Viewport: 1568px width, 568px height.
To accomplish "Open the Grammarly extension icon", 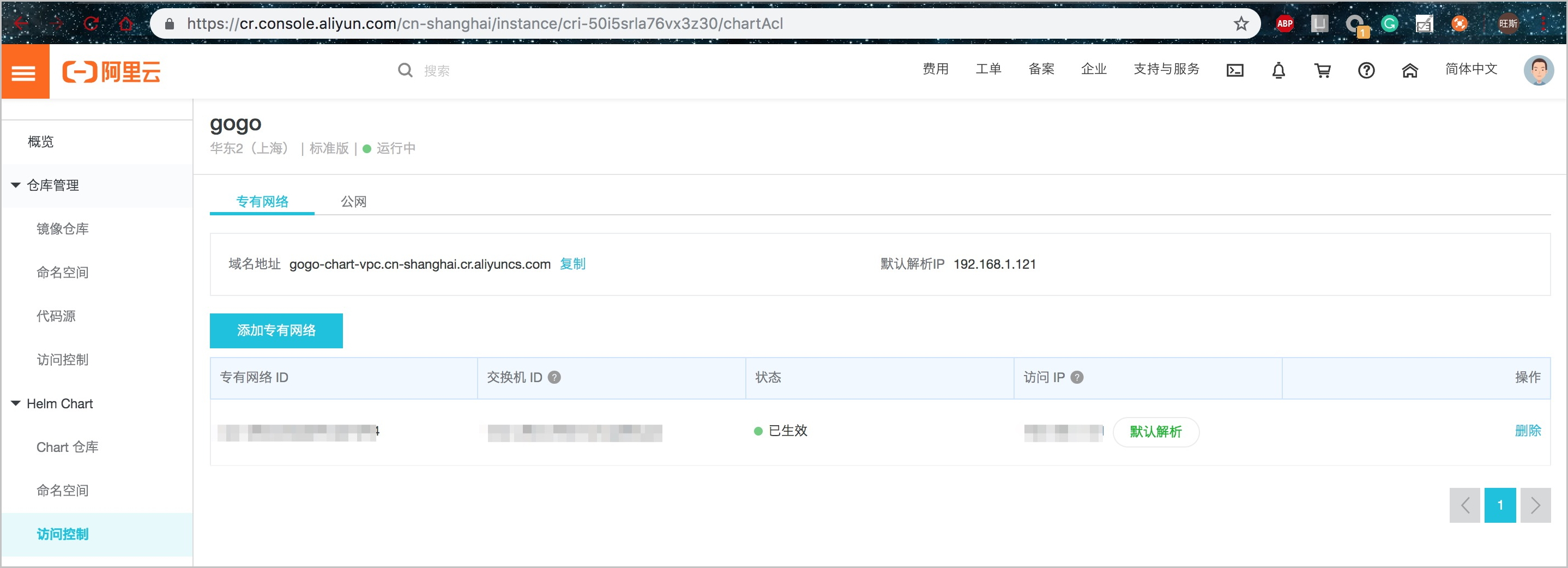I will (1389, 23).
